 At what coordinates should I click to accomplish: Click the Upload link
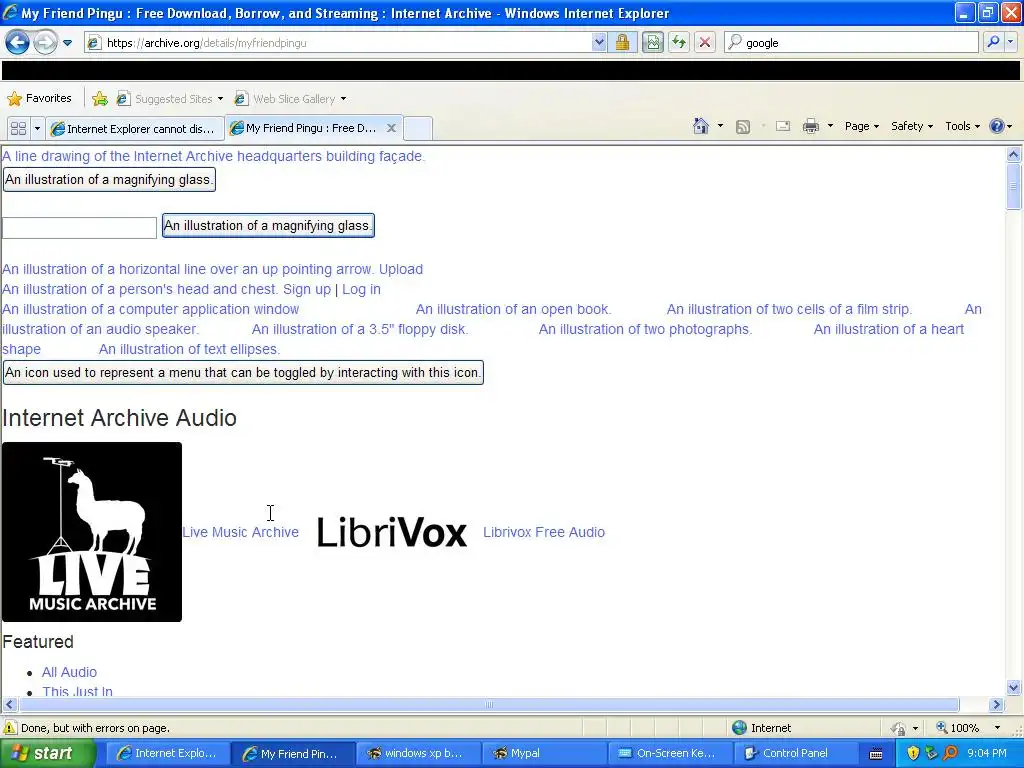[x=401, y=269]
